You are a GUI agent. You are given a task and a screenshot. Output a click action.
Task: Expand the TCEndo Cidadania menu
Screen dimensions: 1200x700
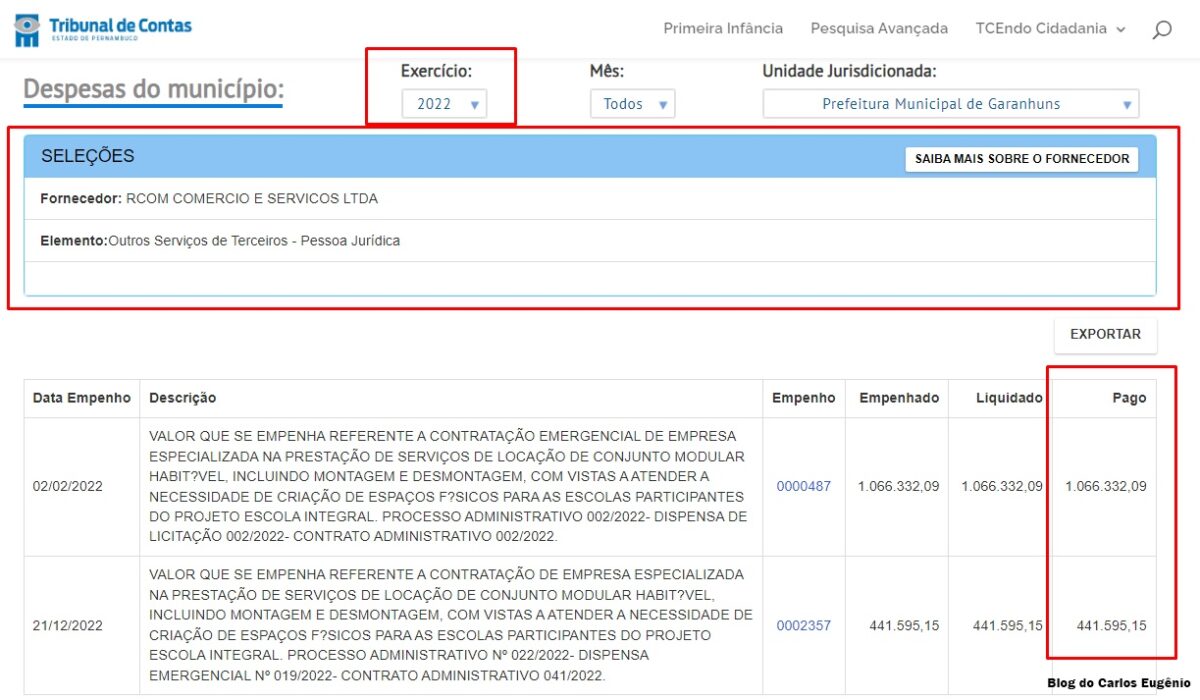[1050, 29]
